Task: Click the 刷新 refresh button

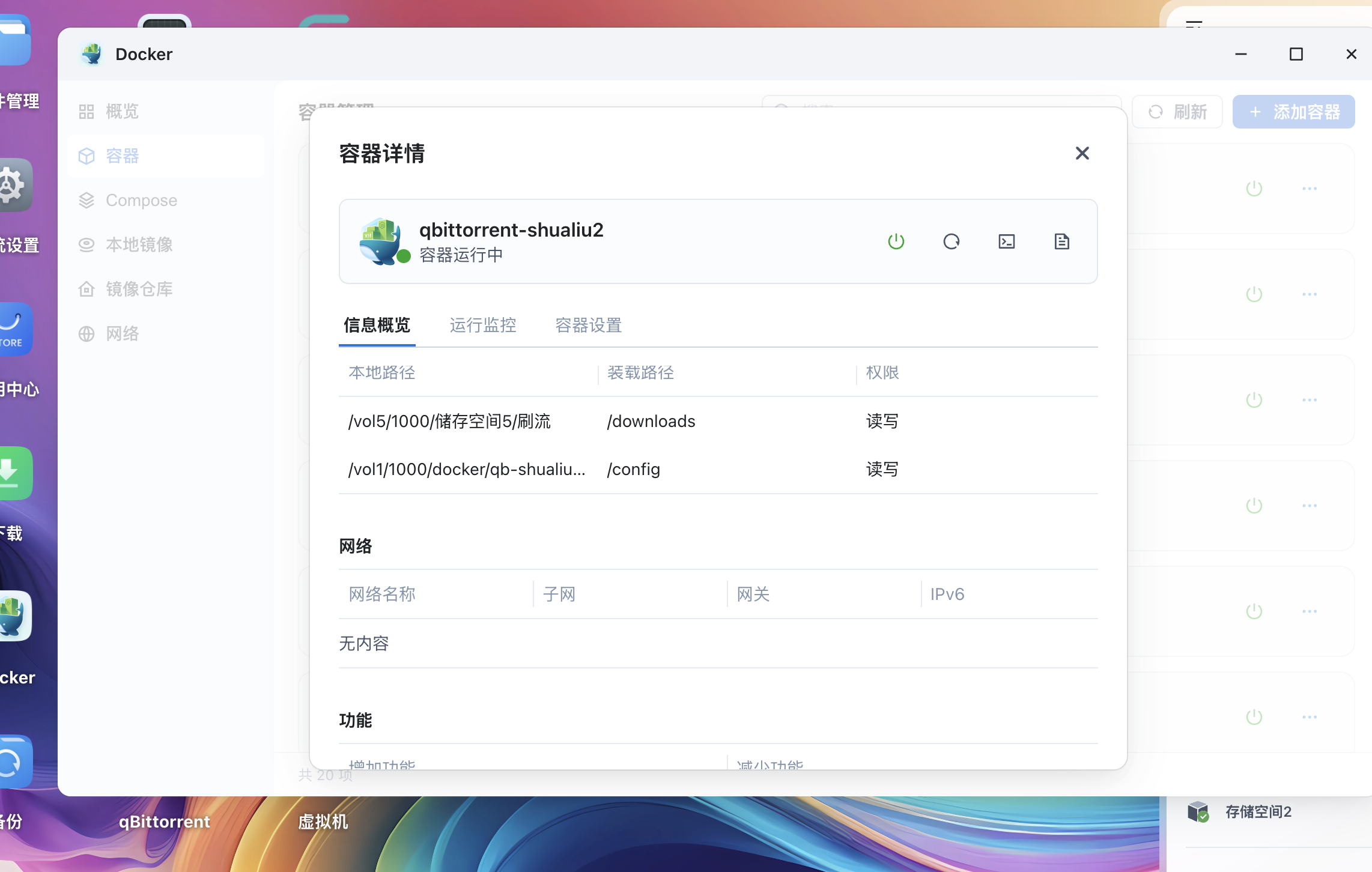Action: 1177,112
